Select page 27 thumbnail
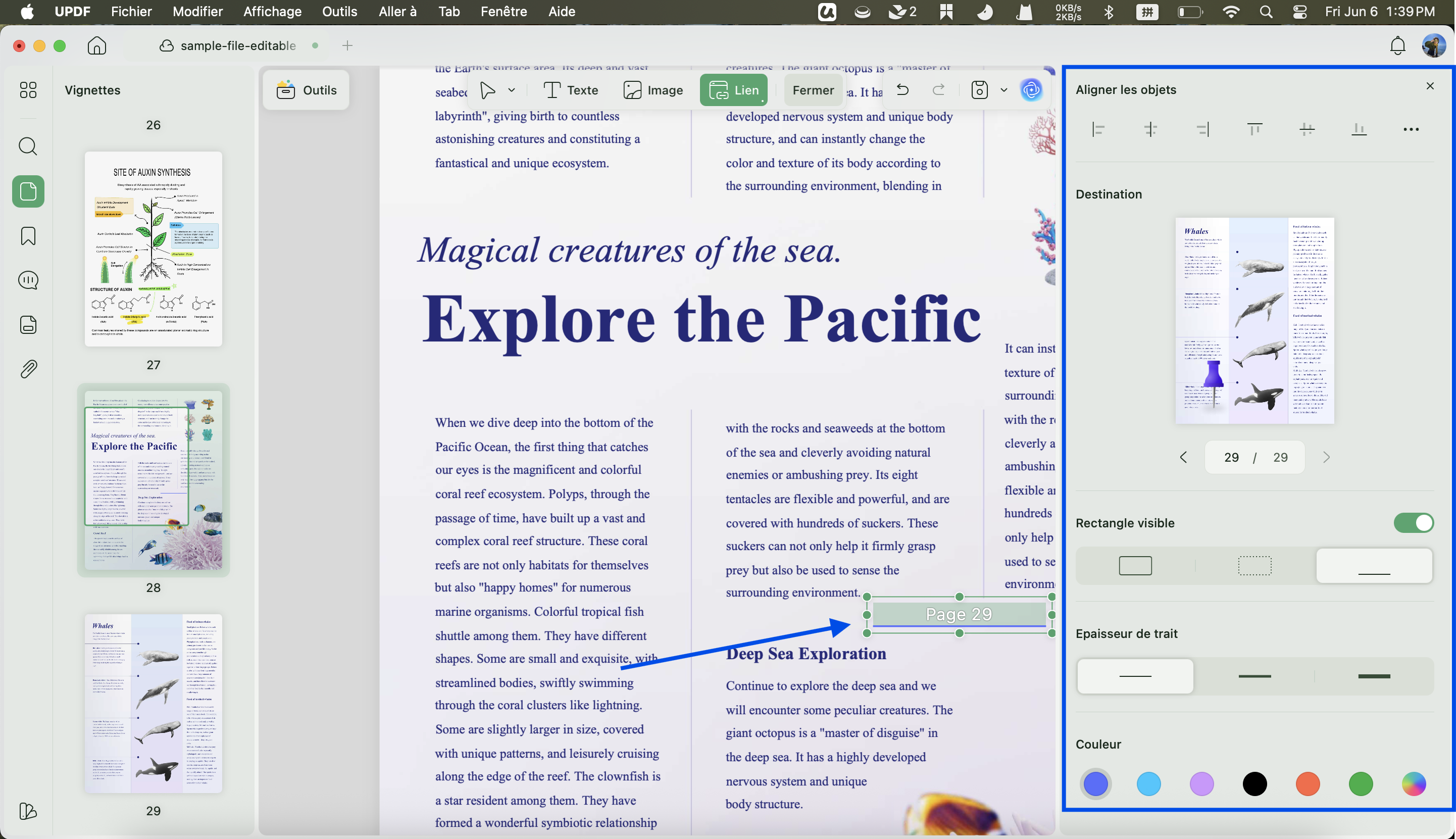Image resolution: width=1456 pixels, height=839 pixels. click(x=153, y=250)
